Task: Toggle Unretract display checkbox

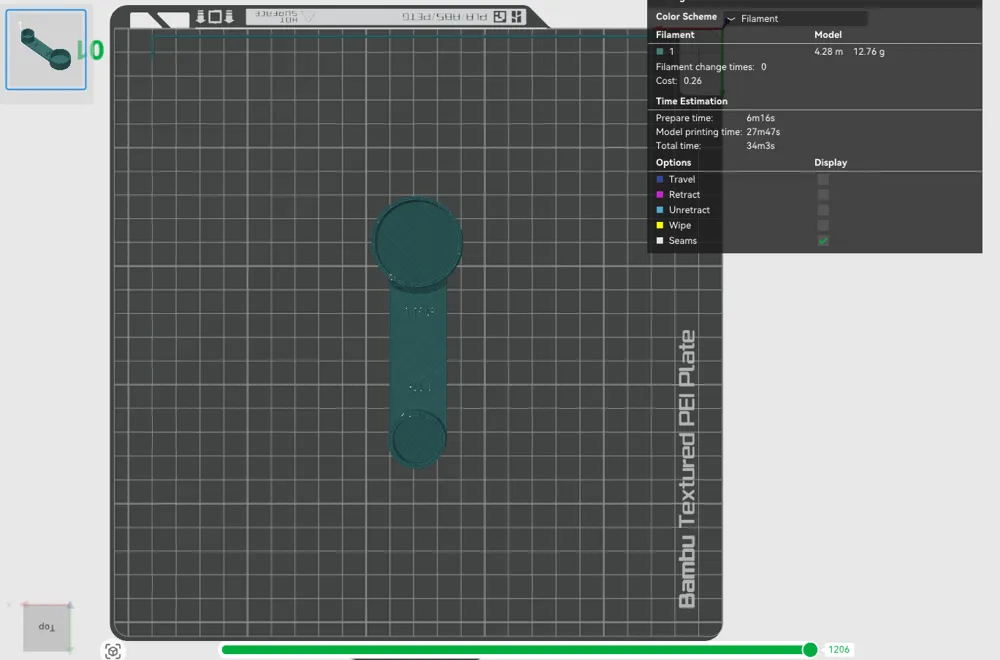Action: click(823, 210)
